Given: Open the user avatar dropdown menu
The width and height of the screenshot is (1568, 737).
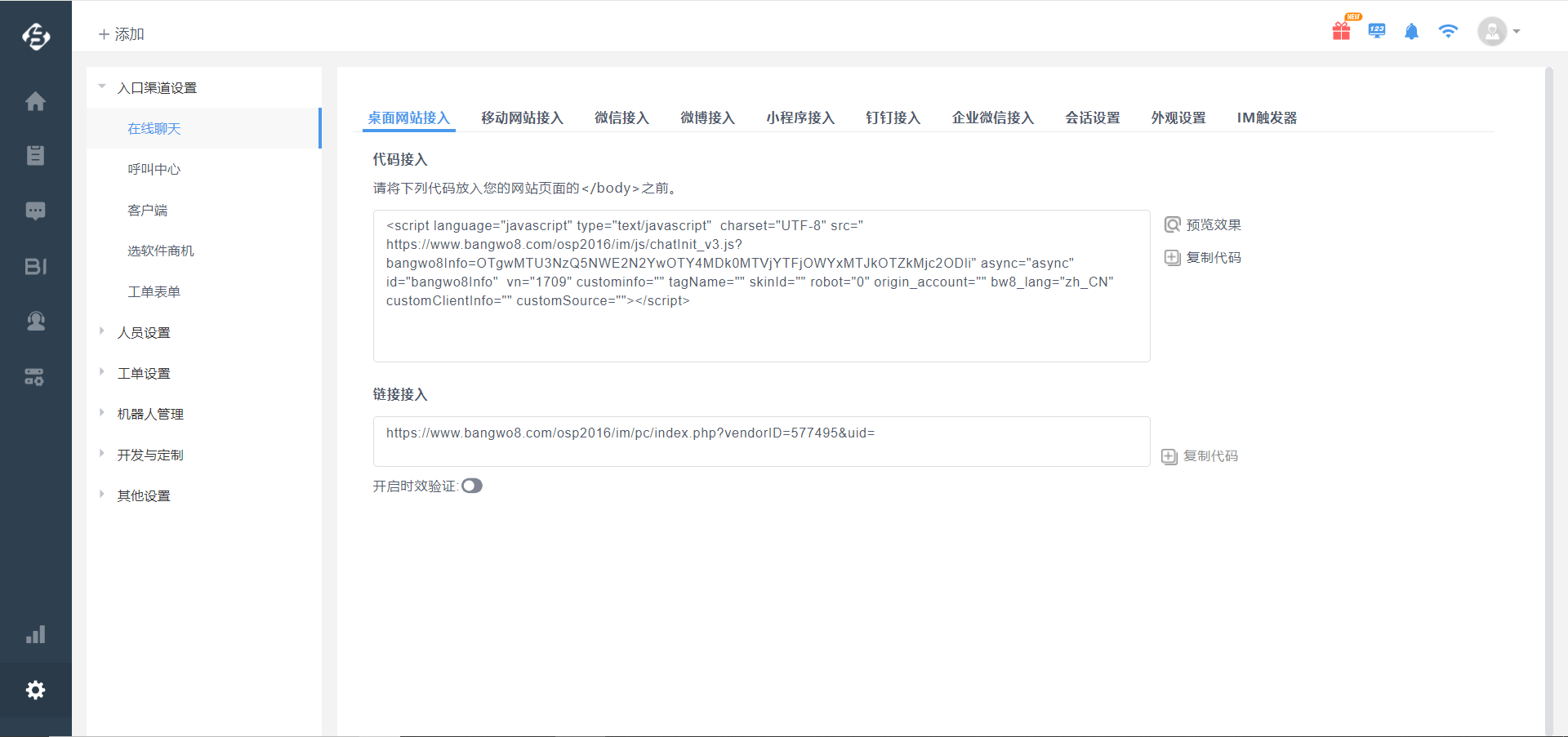Looking at the screenshot, I should [1499, 32].
